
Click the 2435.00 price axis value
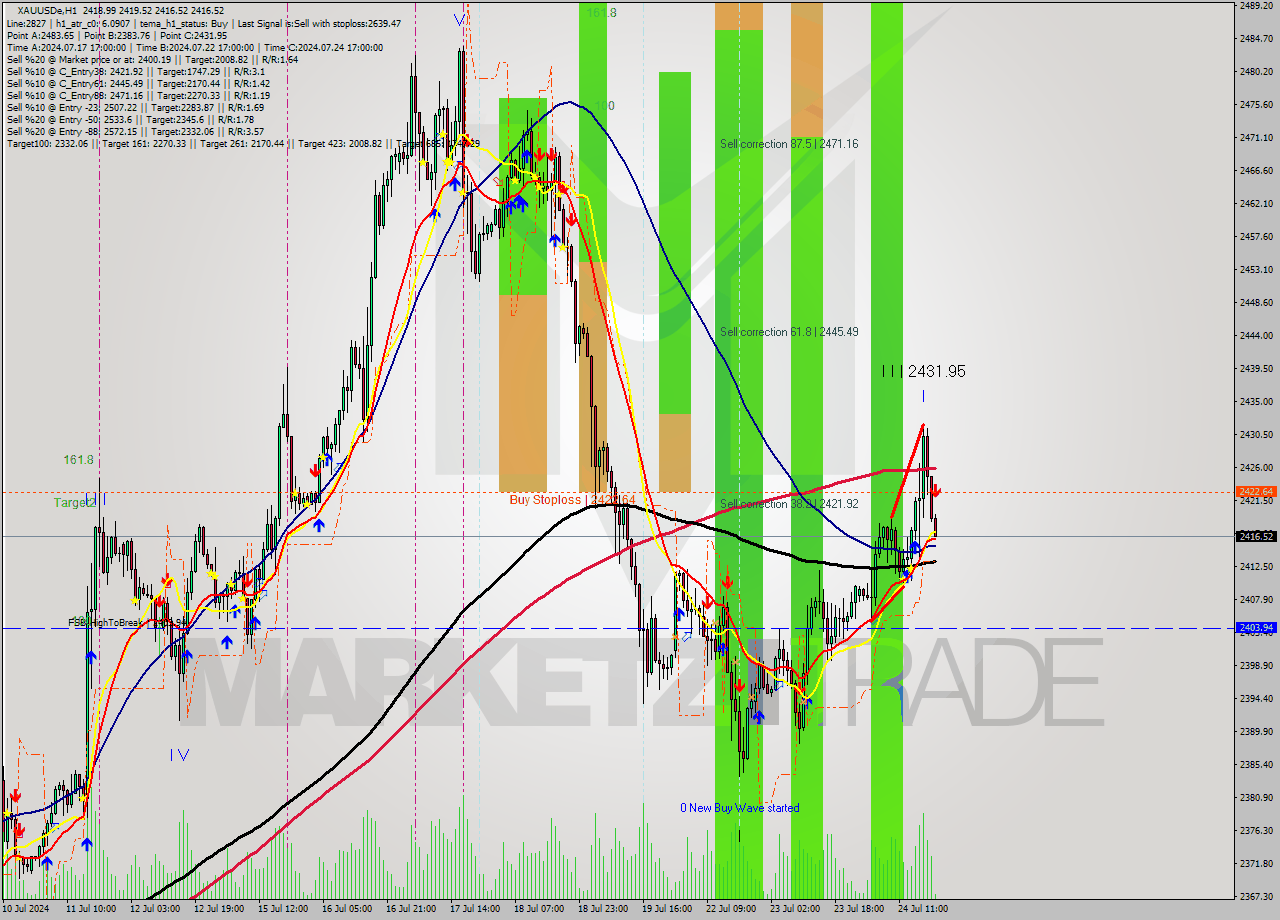pyautogui.click(x=1256, y=402)
